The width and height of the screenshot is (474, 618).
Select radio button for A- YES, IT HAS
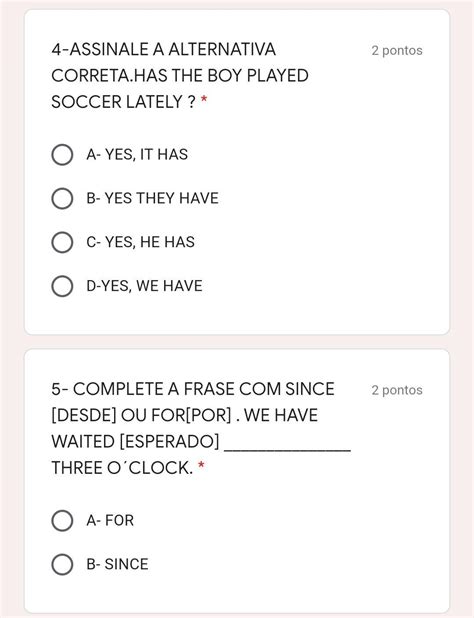(x=62, y=154)
